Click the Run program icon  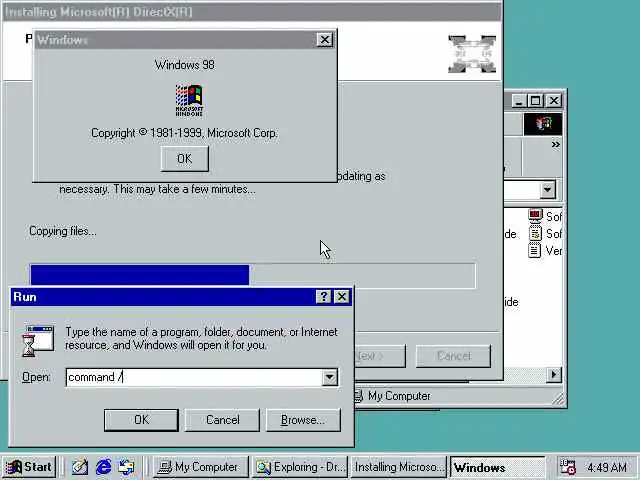pos(38,341)
